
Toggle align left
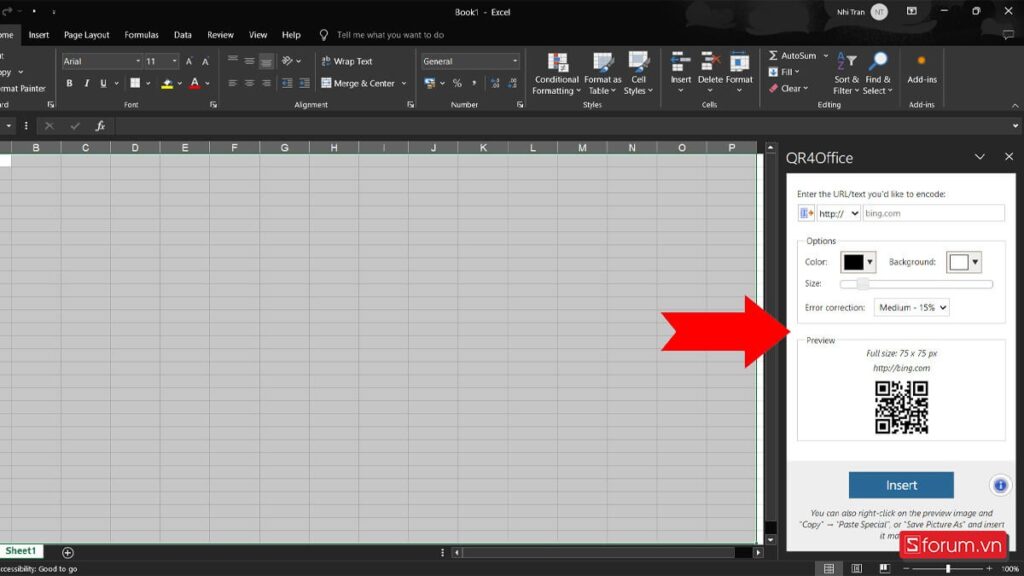[x=232, y=84]
